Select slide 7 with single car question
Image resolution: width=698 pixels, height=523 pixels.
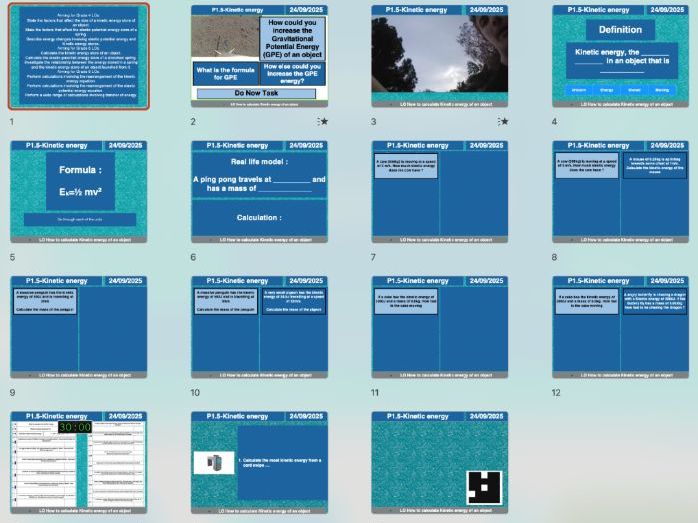(439, 192)
